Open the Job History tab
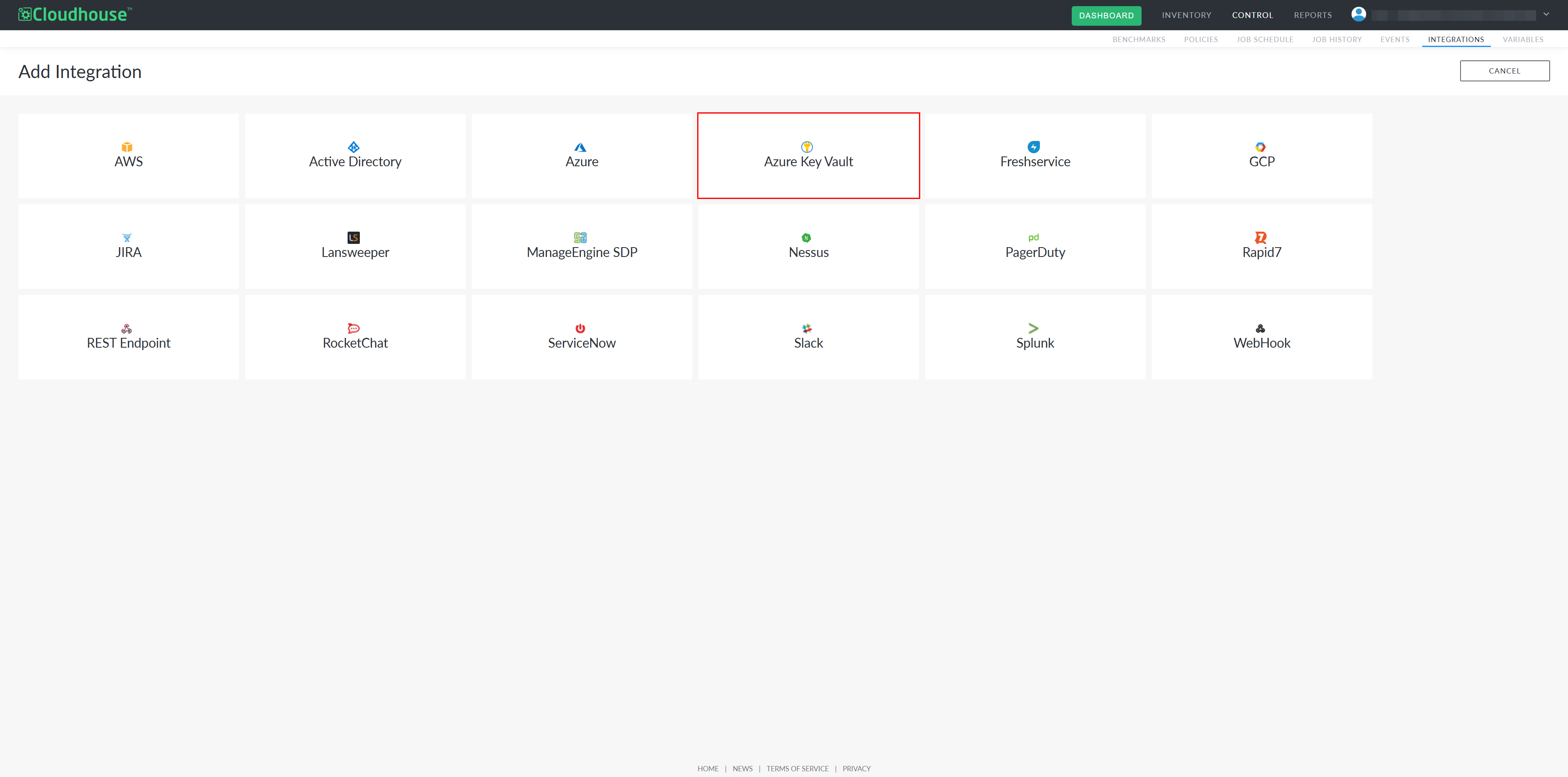 (x=1337, y=40)
